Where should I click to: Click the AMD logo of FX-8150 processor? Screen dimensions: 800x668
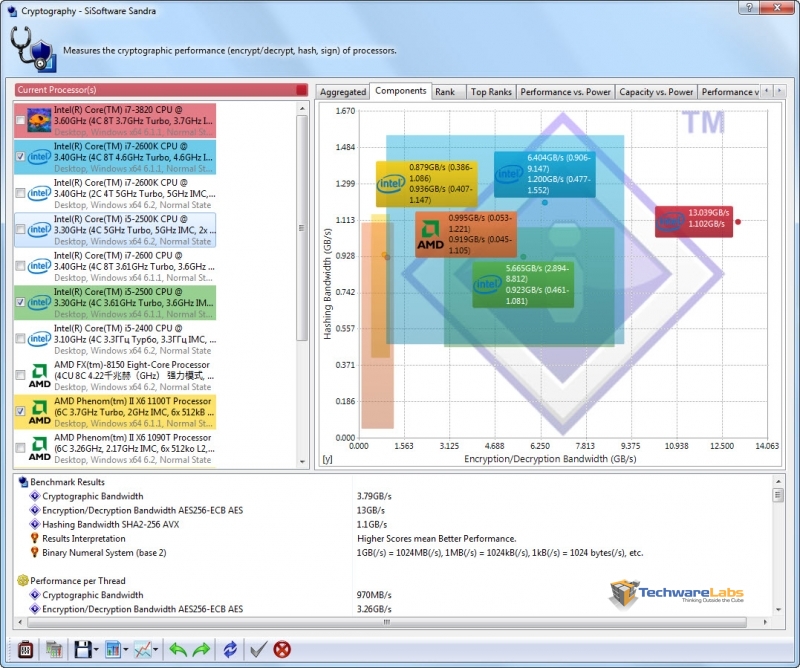coord(39,376)
